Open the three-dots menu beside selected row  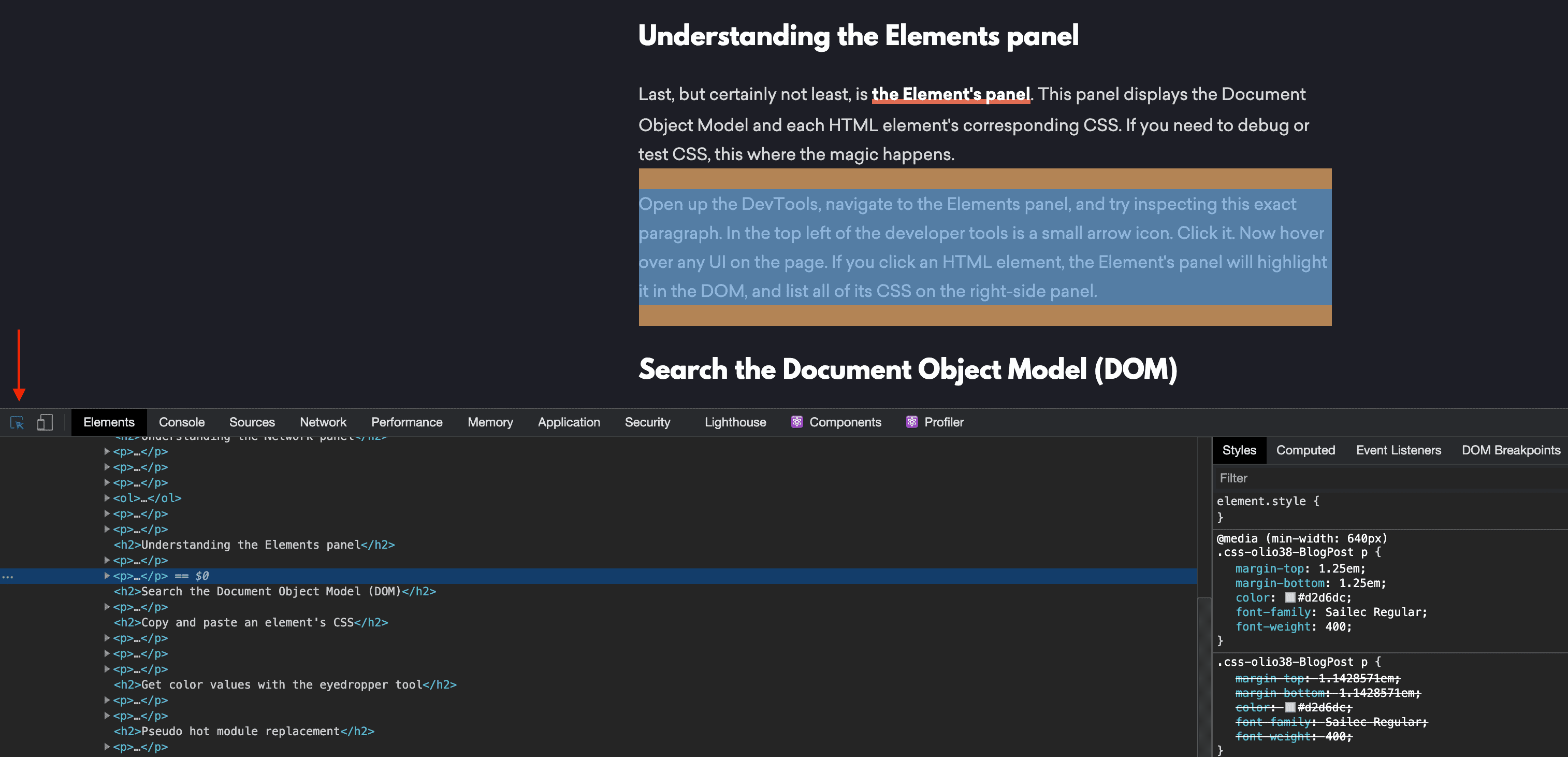8,576
